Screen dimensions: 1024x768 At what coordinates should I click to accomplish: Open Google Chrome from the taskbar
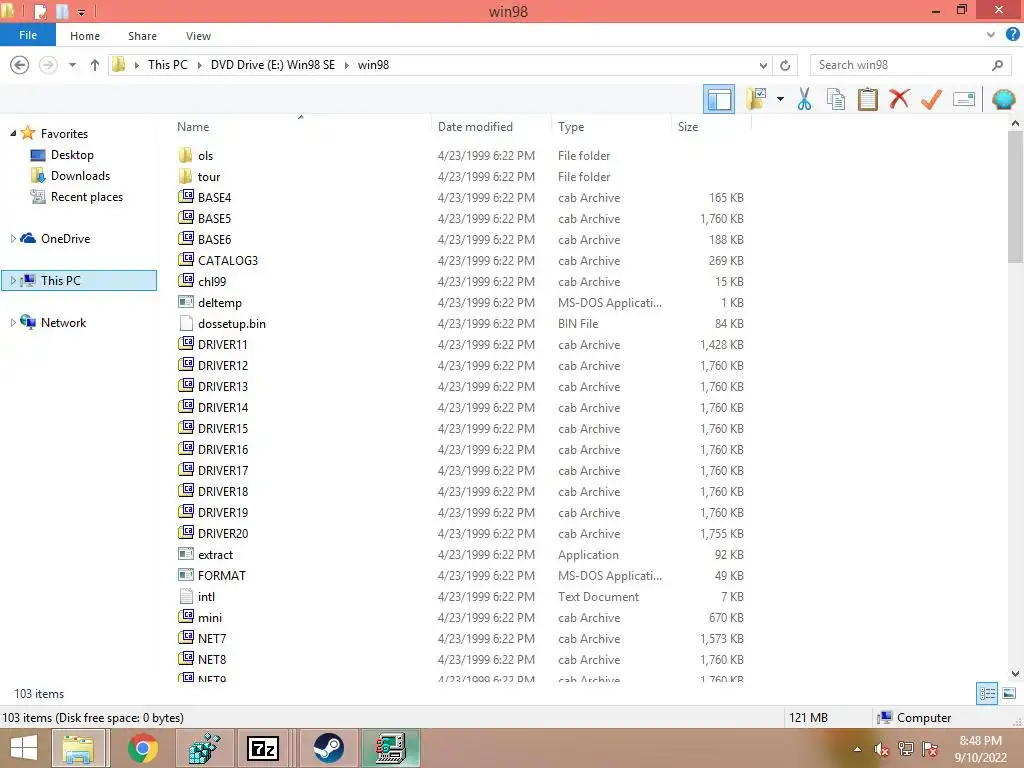(x=142, y=748)
